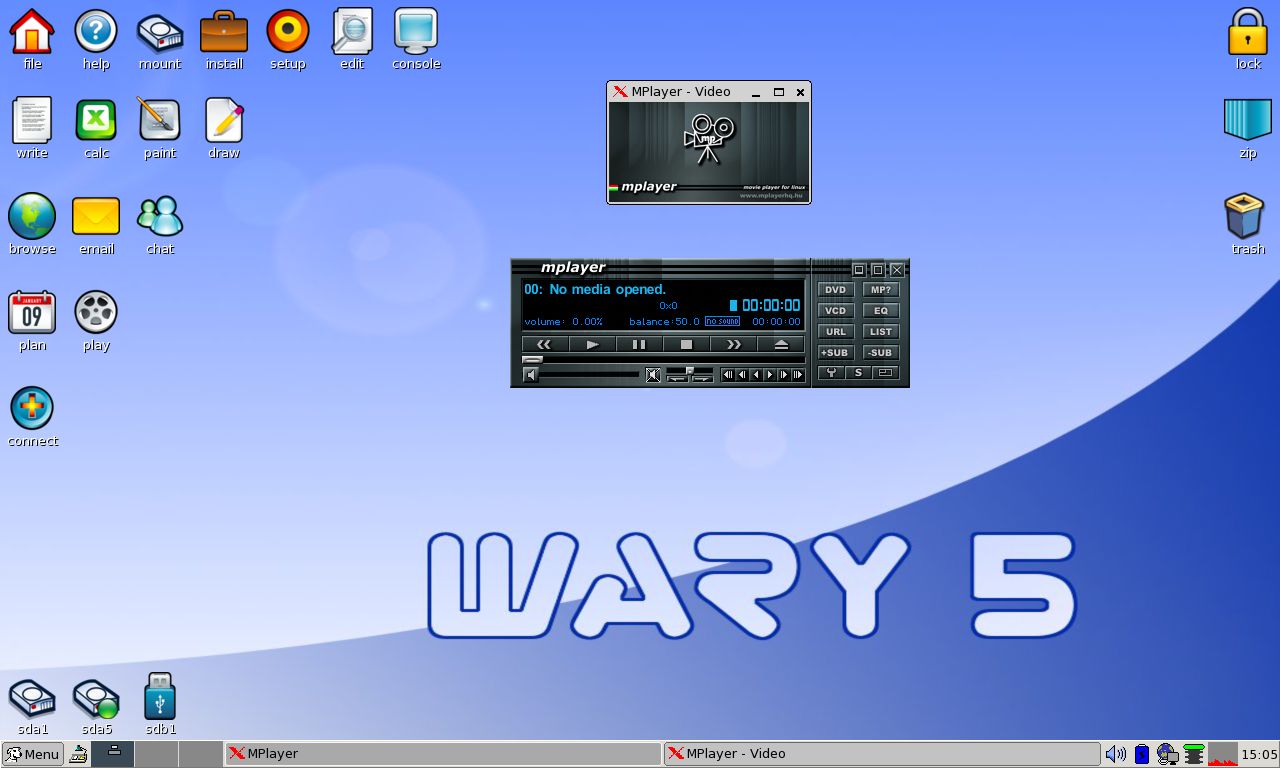Click the 'no sound' indicator in mplayer display
The image size is (1280, 768).
[722, 321]
